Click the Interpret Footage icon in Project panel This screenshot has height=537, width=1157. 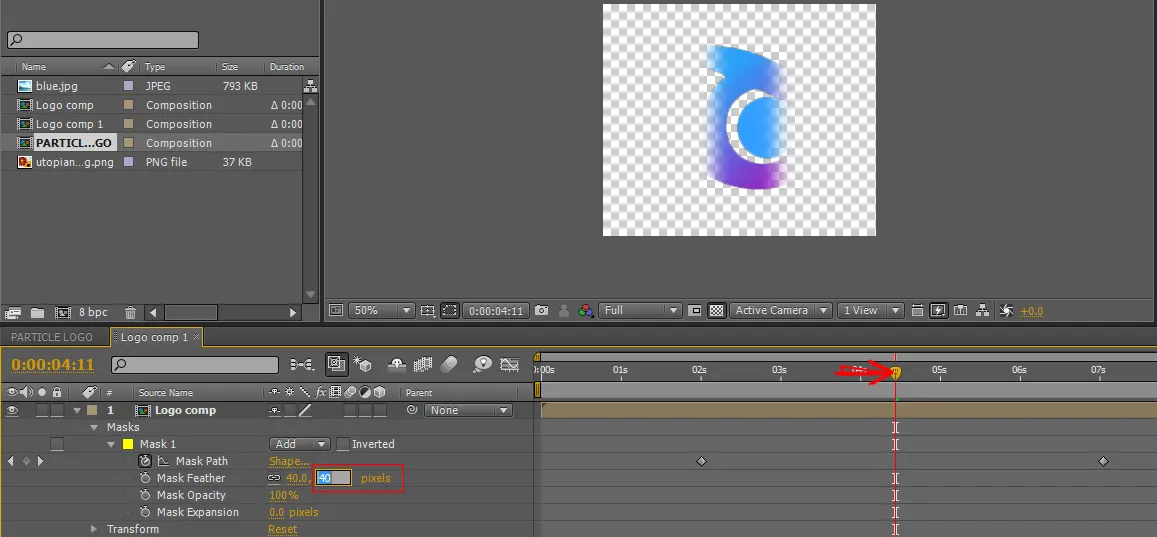point(14,313)
